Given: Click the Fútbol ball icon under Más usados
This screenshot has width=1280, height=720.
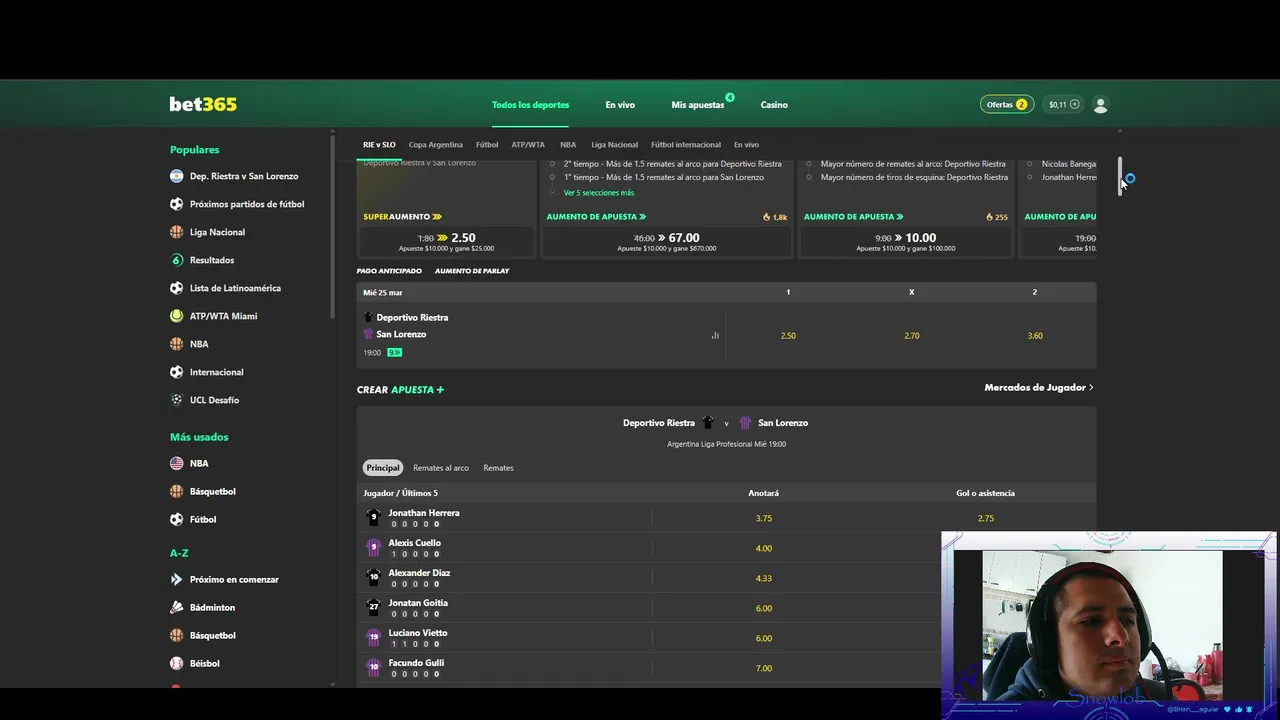Looking at the screenshot, I should [176, 519].
